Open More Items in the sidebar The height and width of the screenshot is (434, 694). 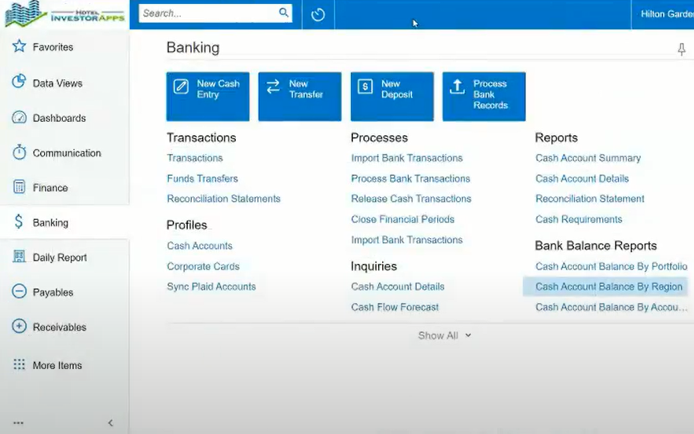(x=57, y=366)
